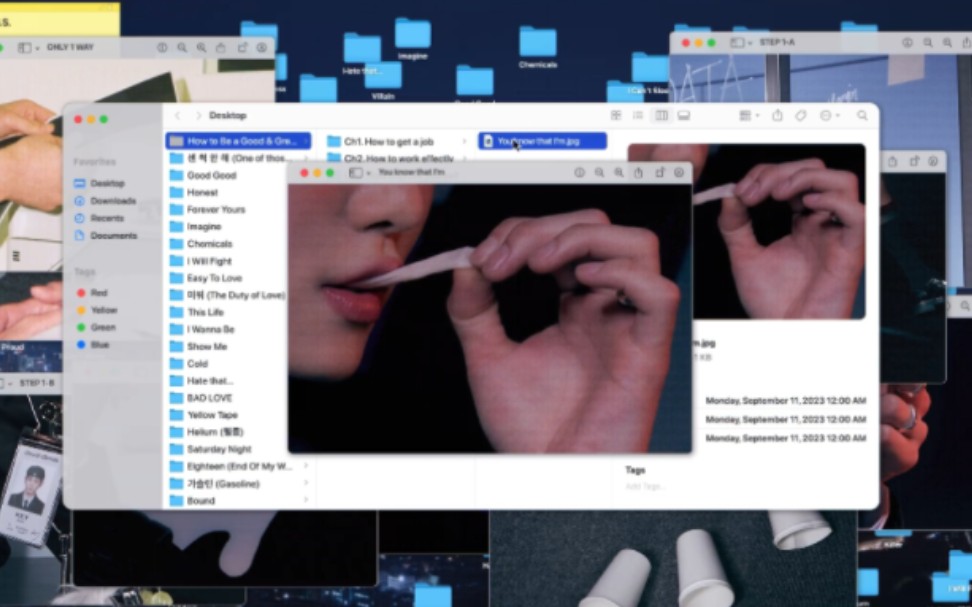Image resolution: width=972 pixels, height=607 pixels.
Task: Select Documents in the Finder sidebar
Action: click(x=113, y=236)
